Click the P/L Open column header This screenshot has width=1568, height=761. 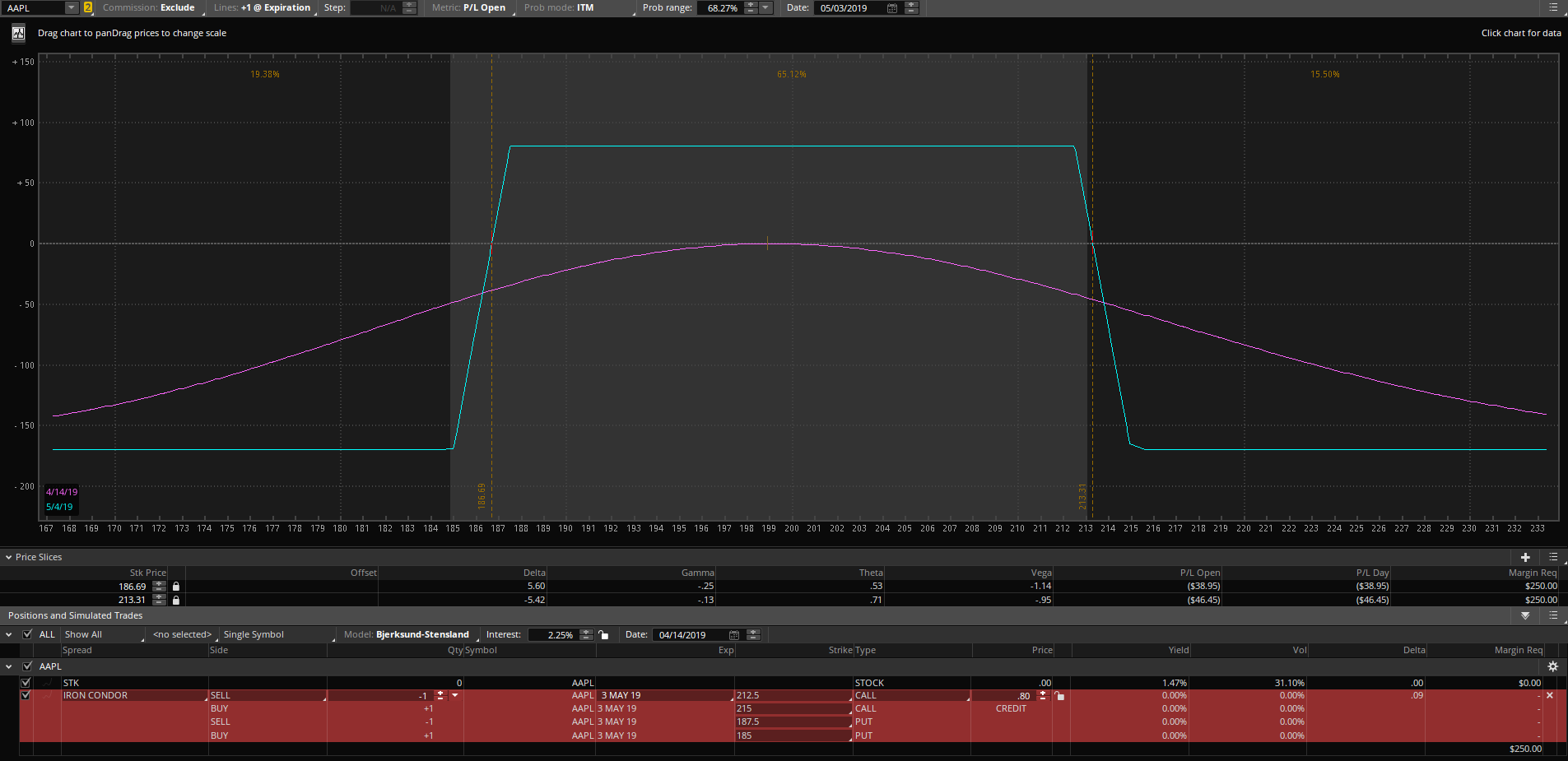[x=1200, y=573]
